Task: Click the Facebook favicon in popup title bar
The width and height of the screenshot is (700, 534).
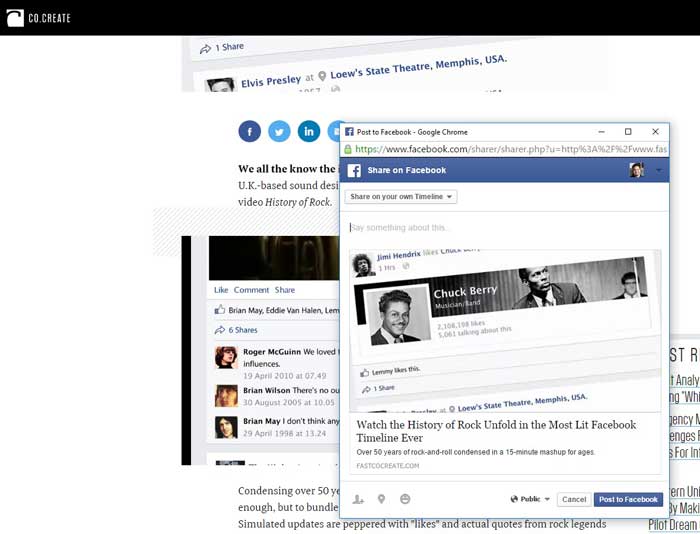Action: 349,132
